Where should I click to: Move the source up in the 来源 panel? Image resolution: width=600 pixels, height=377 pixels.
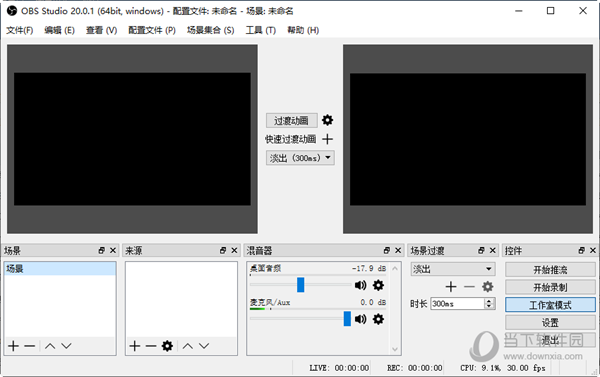point(188,346)
